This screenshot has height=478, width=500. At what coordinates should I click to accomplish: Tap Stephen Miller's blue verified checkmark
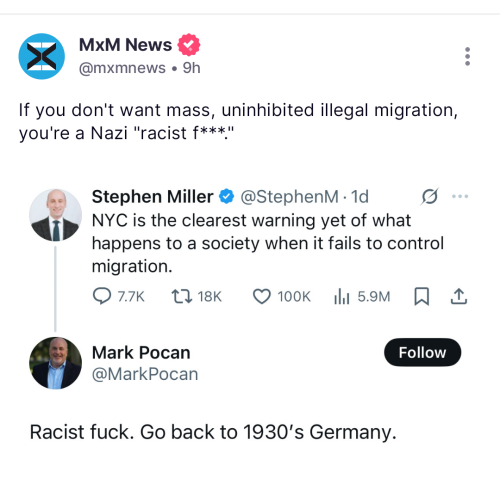[227, 196]
